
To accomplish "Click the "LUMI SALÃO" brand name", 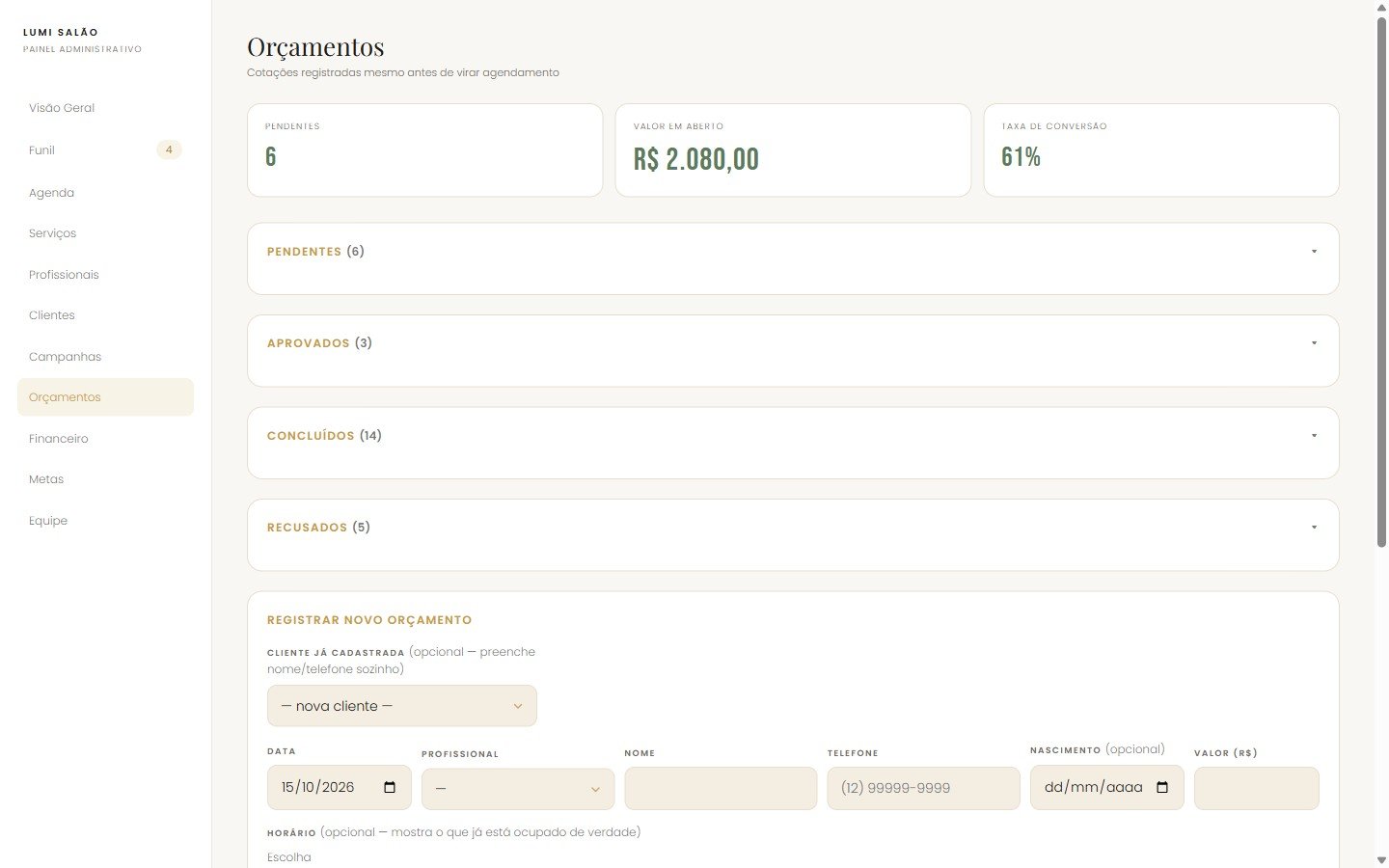I will (61, 33).
